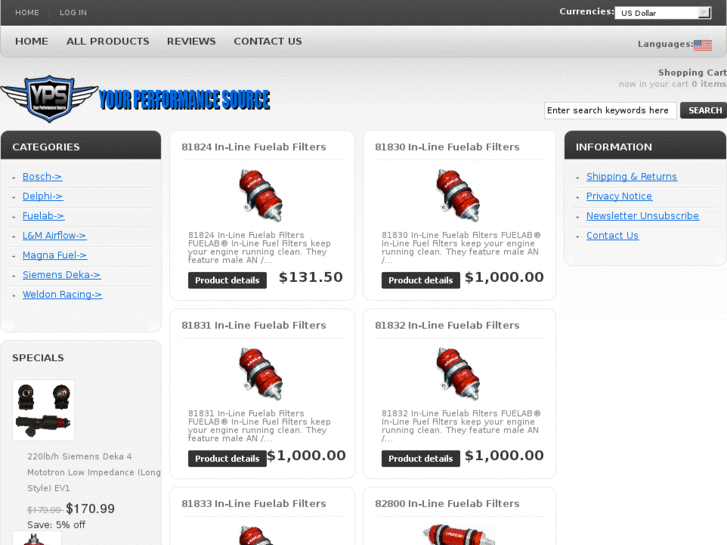Open the Shopping Cart heading link

(x=692, y=72)
